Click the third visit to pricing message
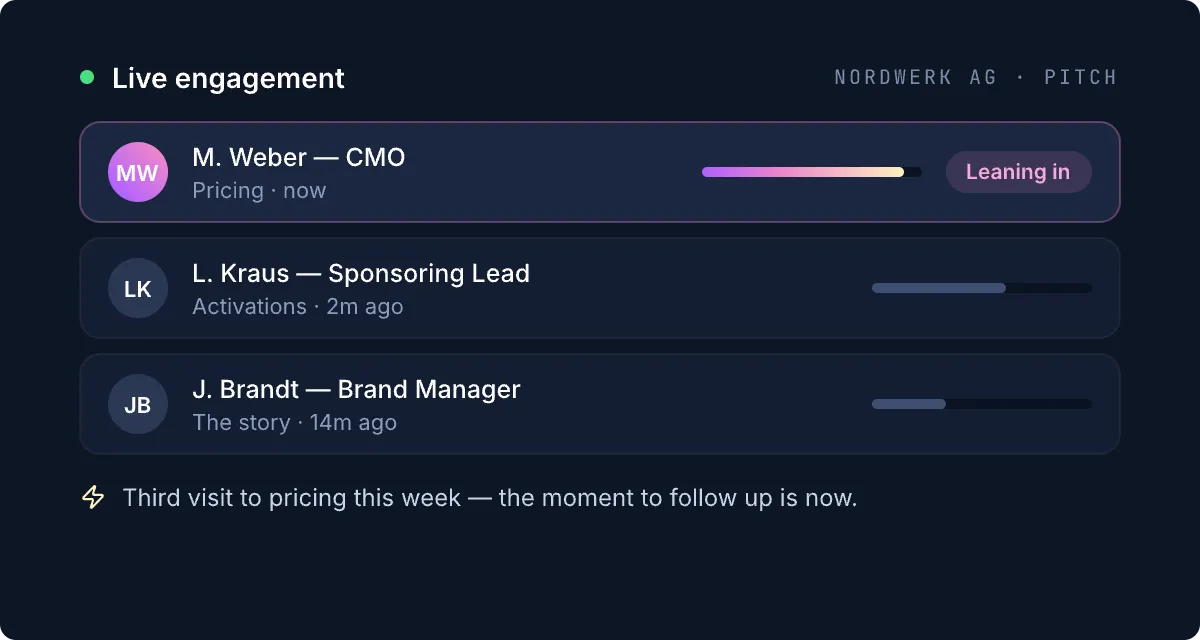1200x640 pixels. point(490,498)
